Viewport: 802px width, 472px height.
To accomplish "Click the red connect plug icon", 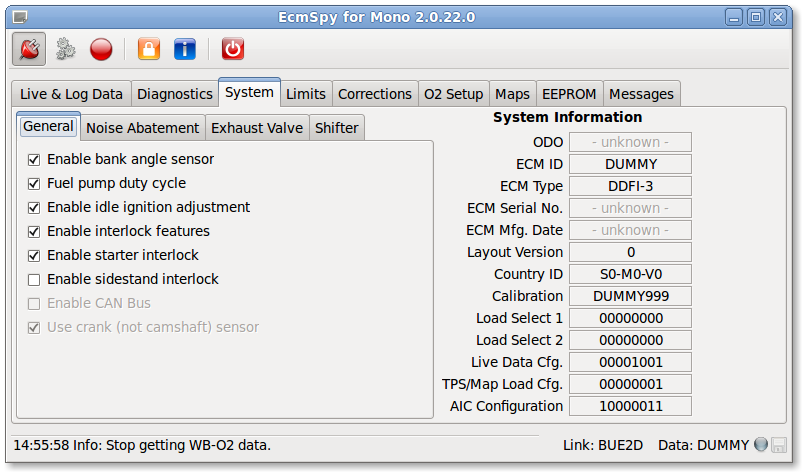I will click(29, 49).
